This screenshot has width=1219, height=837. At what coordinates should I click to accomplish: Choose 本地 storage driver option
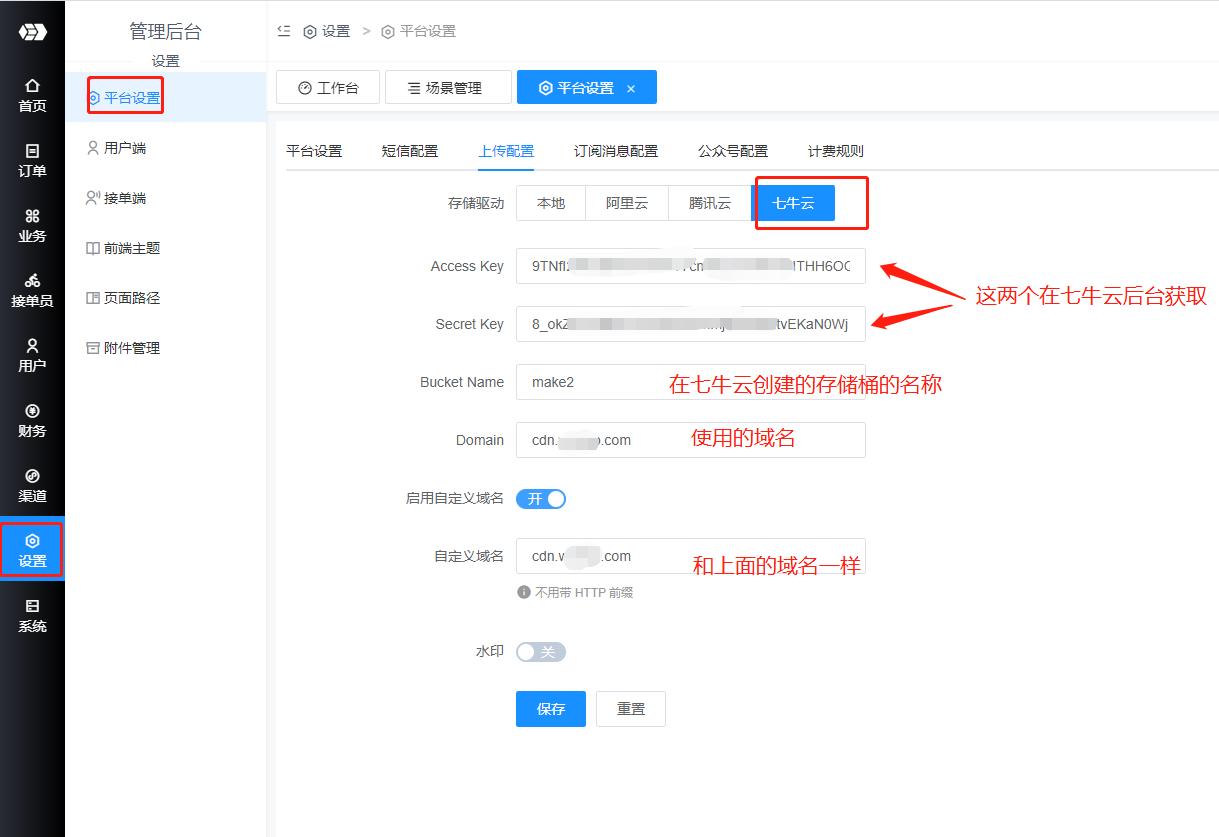551,203
